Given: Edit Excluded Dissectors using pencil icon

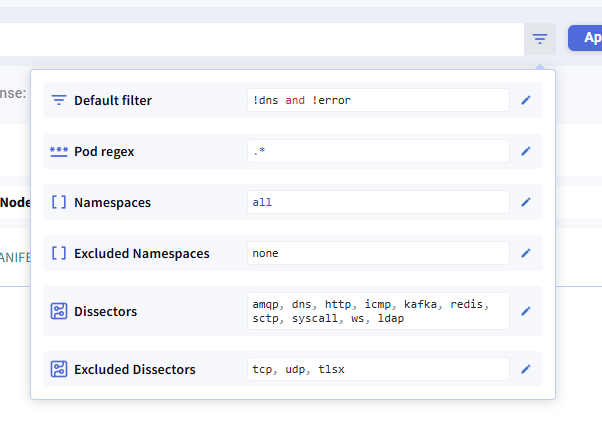Looking at the screenshot, I should 526,369.
